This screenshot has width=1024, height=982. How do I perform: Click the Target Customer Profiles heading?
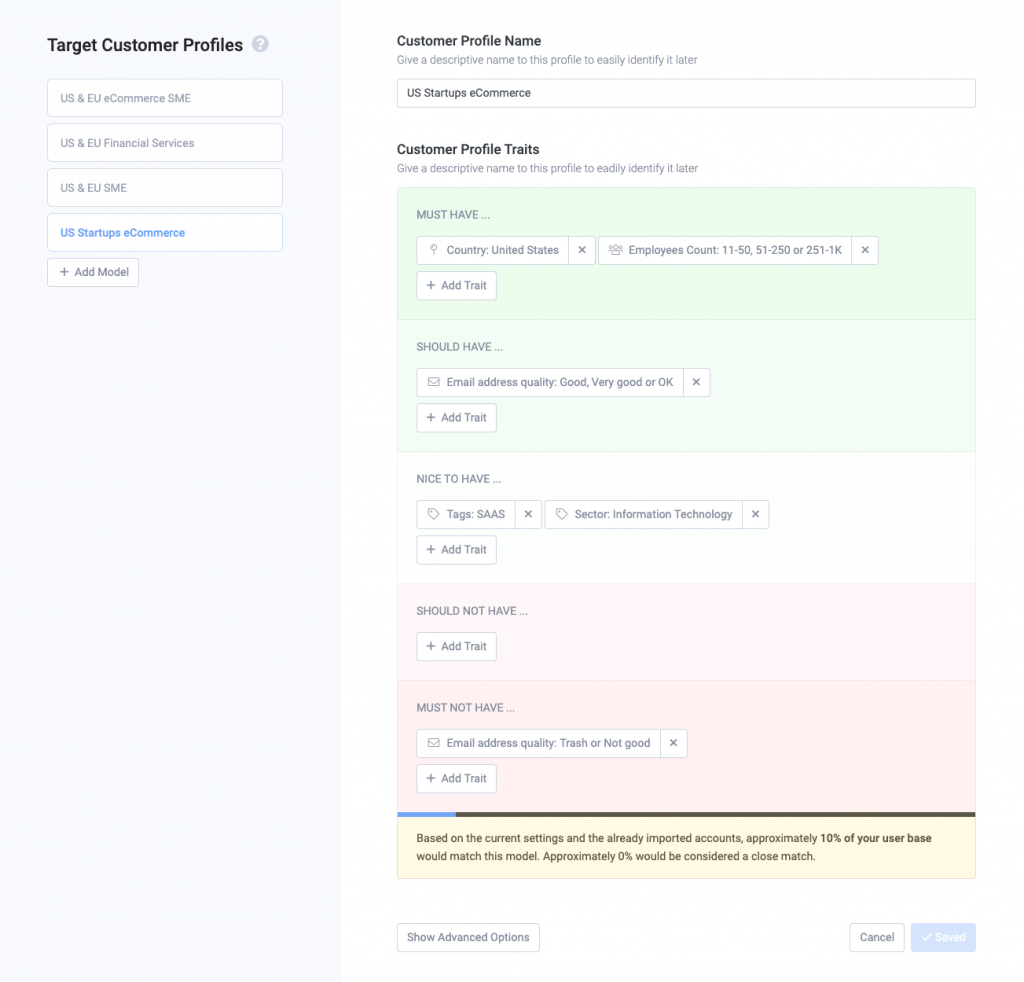pos(145,44)
